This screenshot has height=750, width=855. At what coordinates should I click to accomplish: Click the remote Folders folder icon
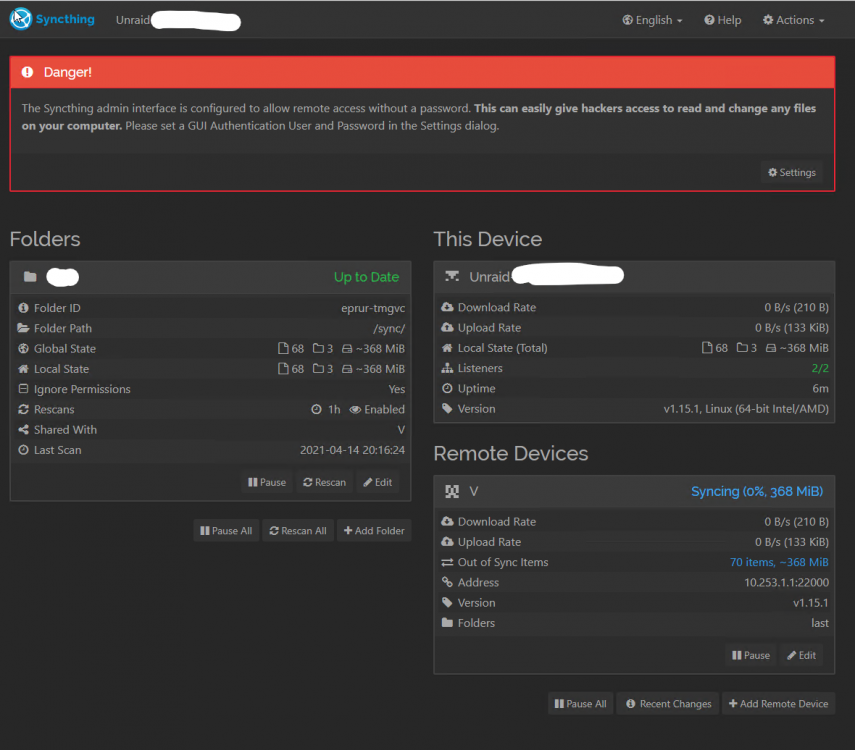(x=447, y=623)
